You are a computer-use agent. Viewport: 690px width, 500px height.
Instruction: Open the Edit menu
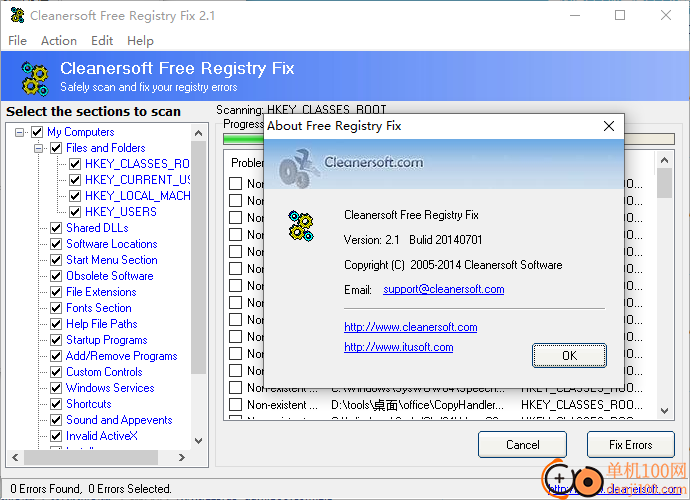[102, 41]
